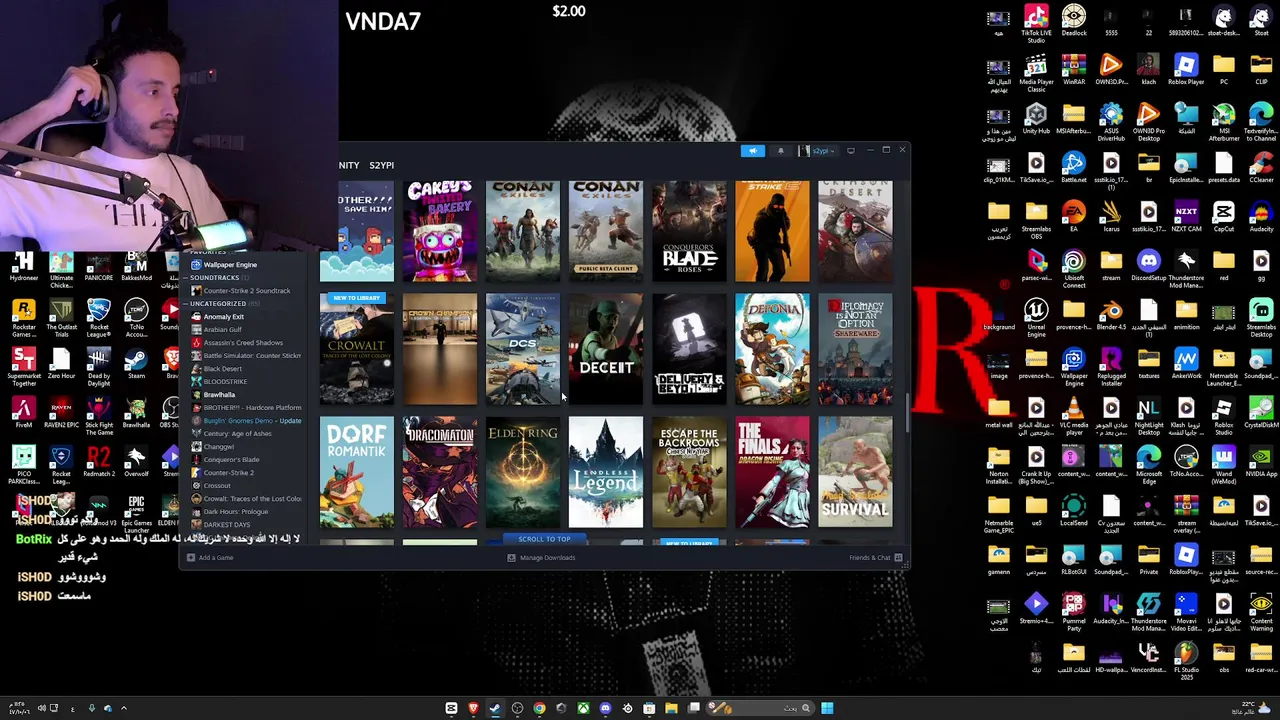Open DCS World game cover
1280x720 pixels.
pyautogui.click(x=523, y=349)
